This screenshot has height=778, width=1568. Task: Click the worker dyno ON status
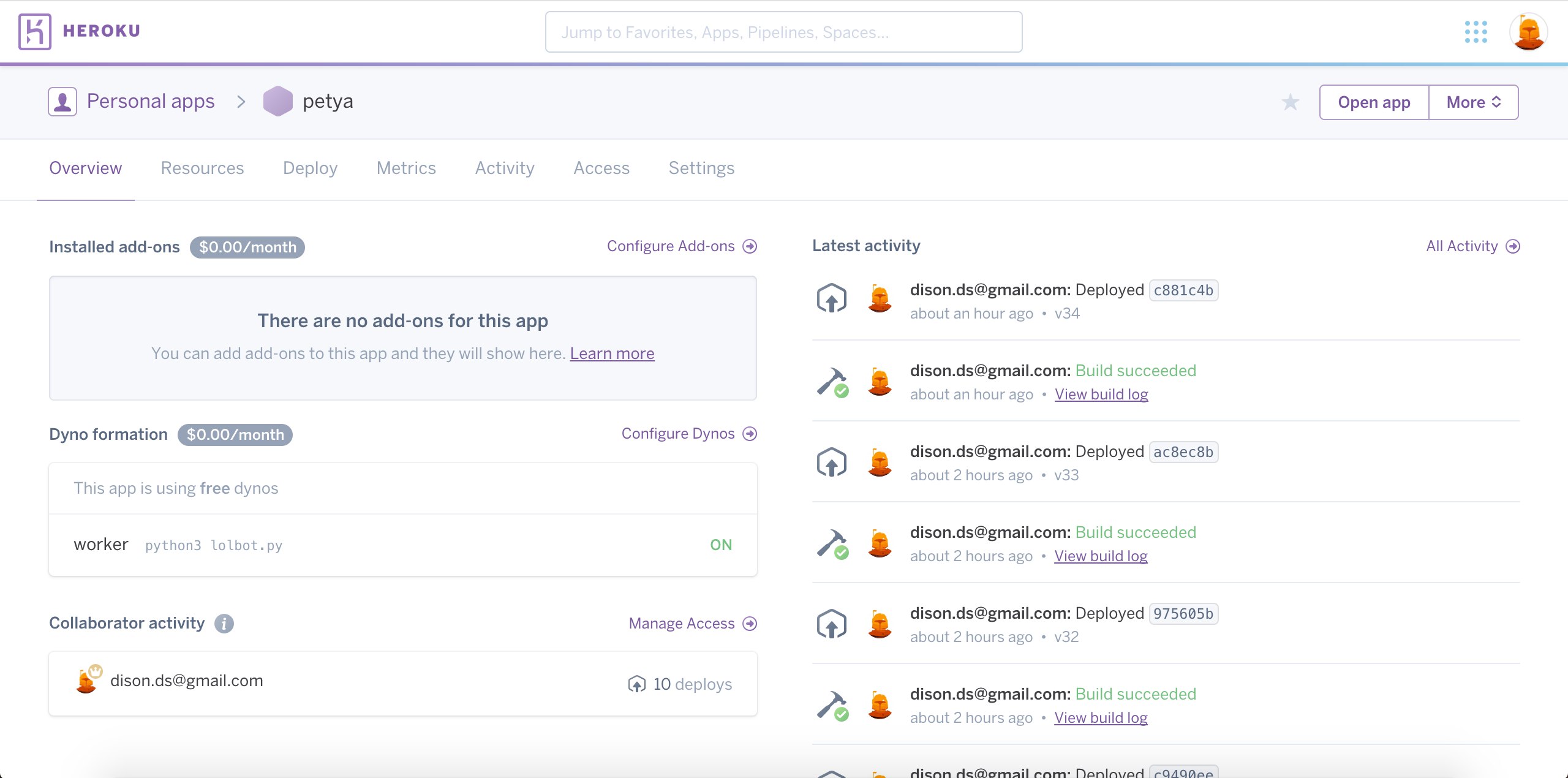click(x=721, y=545)
